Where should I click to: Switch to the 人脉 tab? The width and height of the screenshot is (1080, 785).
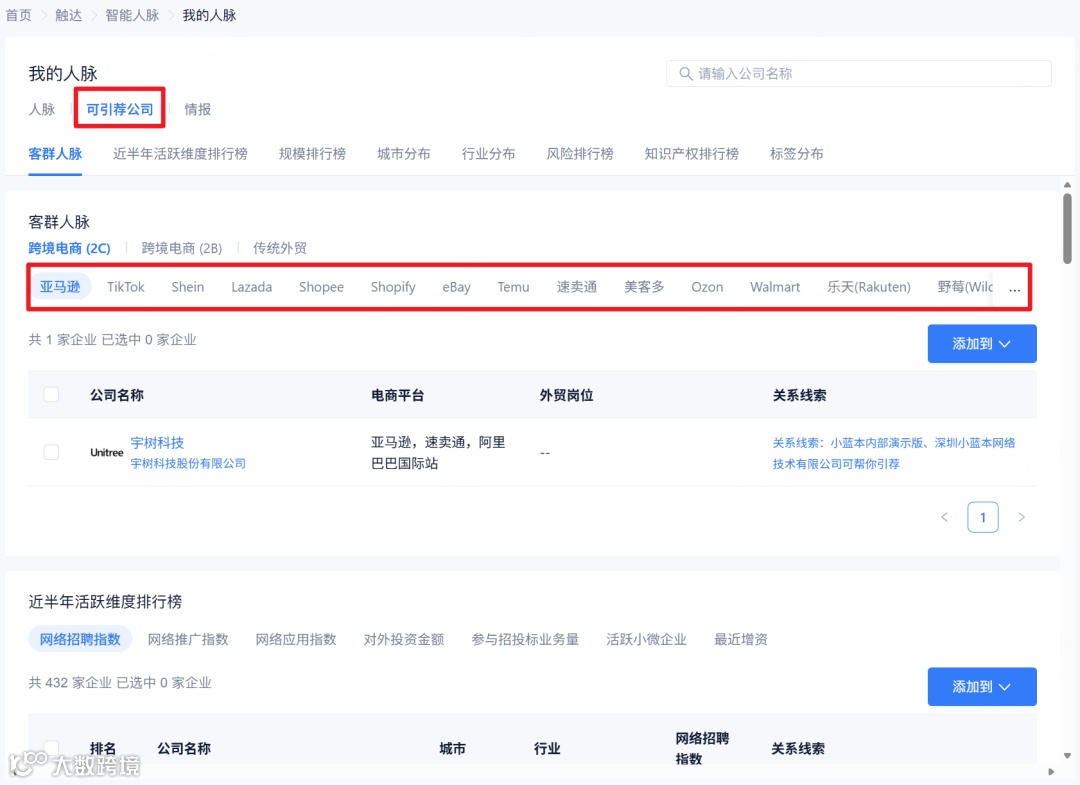pyautogui.click(x=42, y=109)
